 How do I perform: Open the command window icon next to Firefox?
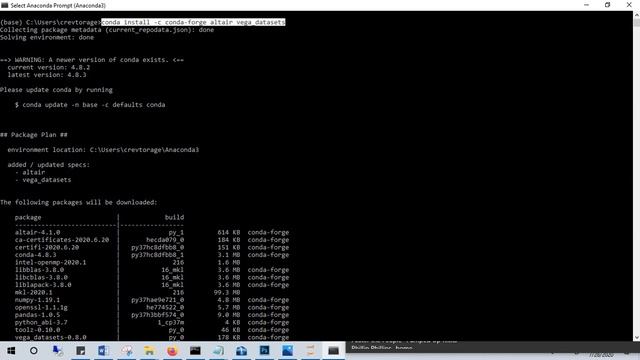coord(195,351)
